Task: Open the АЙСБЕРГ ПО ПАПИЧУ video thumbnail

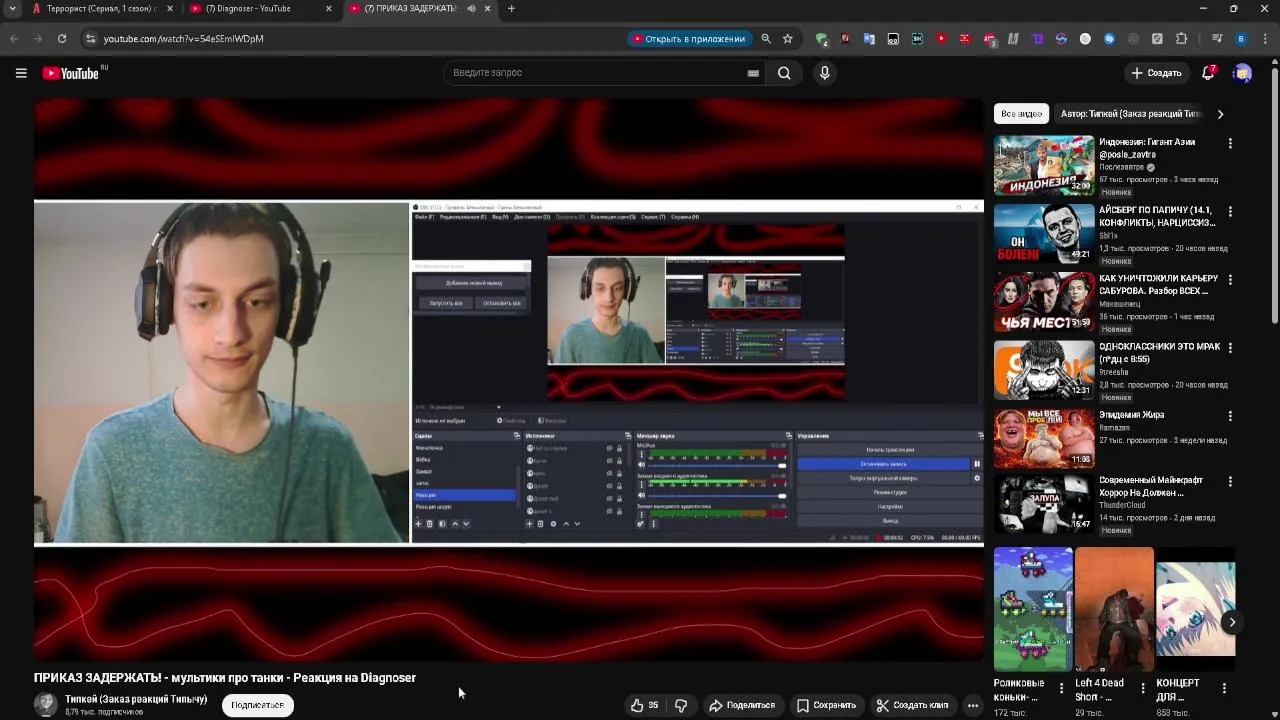Action: pyautogui.click(x=1044, y=233)
